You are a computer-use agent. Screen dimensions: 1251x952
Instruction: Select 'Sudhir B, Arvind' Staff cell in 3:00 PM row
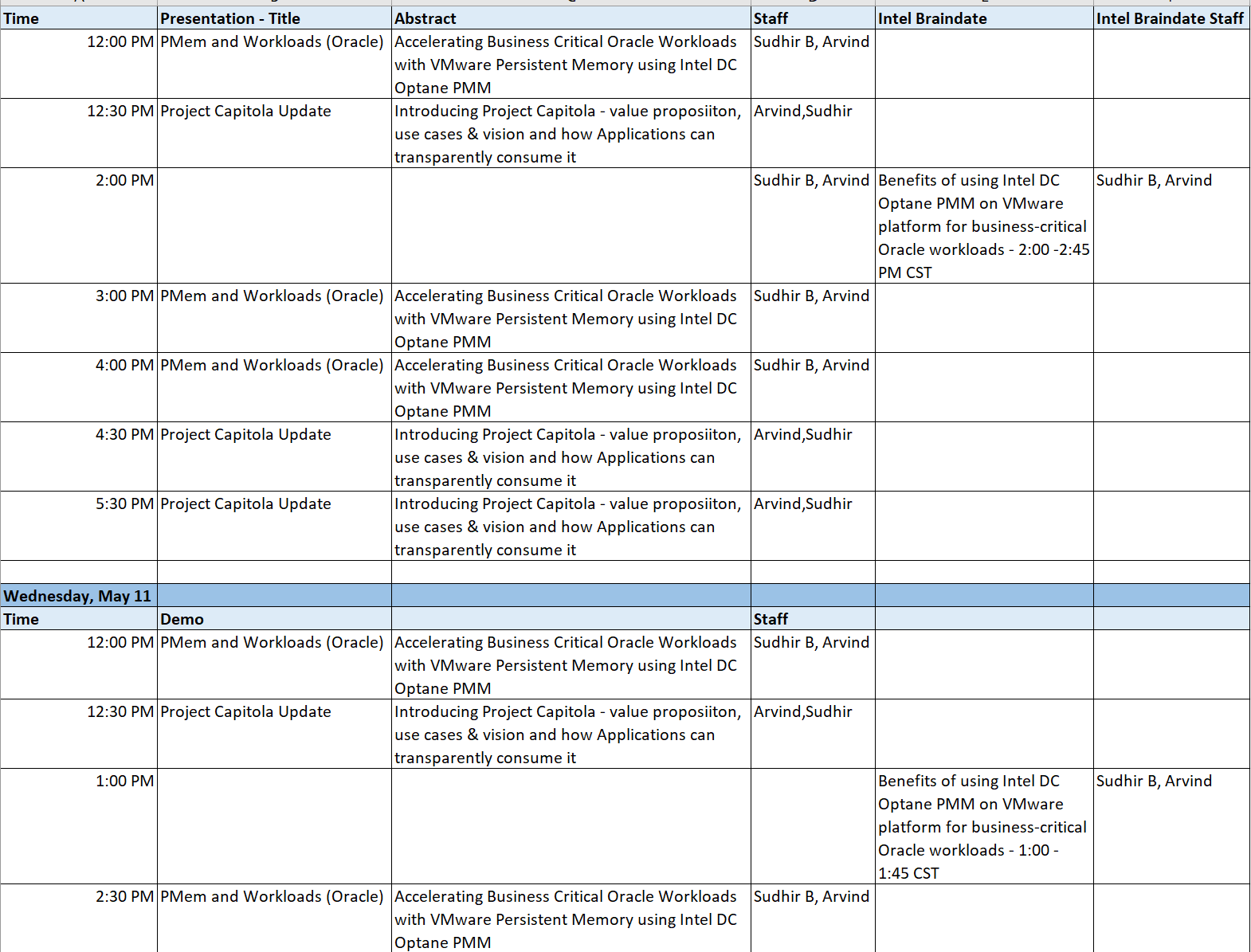(813, 318)
